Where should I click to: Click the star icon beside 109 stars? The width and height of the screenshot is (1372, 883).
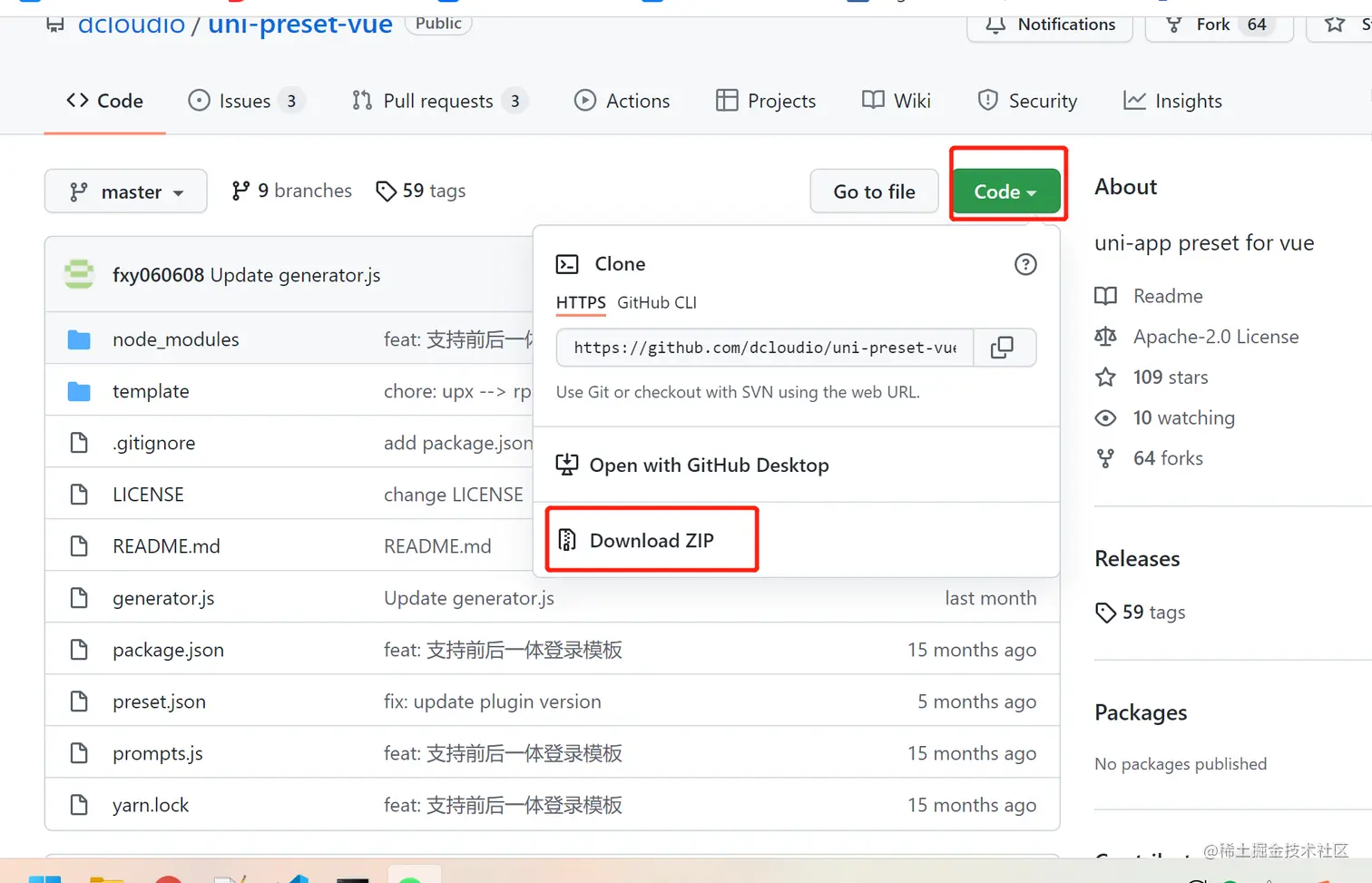point(1105,377)
